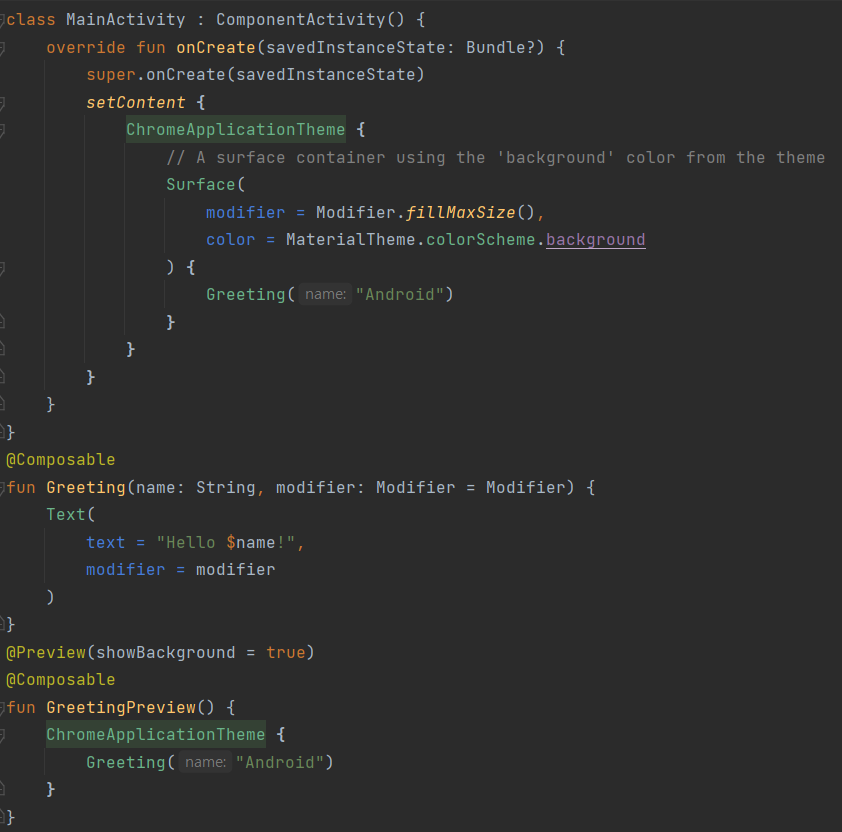Click the 'ComponentActivity' superclass name
The width and height of the screenshot is (842, 832).
pyautogui.click(x=301, y=20)
